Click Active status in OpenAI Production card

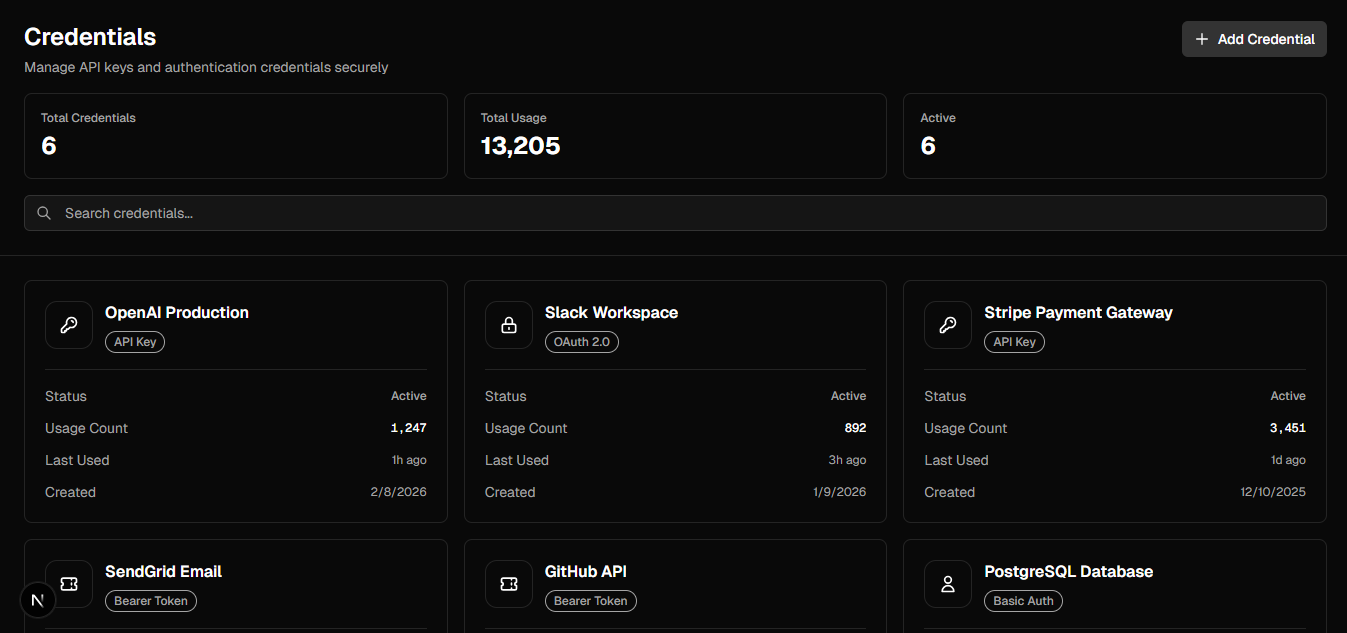(x=409, y=396)
